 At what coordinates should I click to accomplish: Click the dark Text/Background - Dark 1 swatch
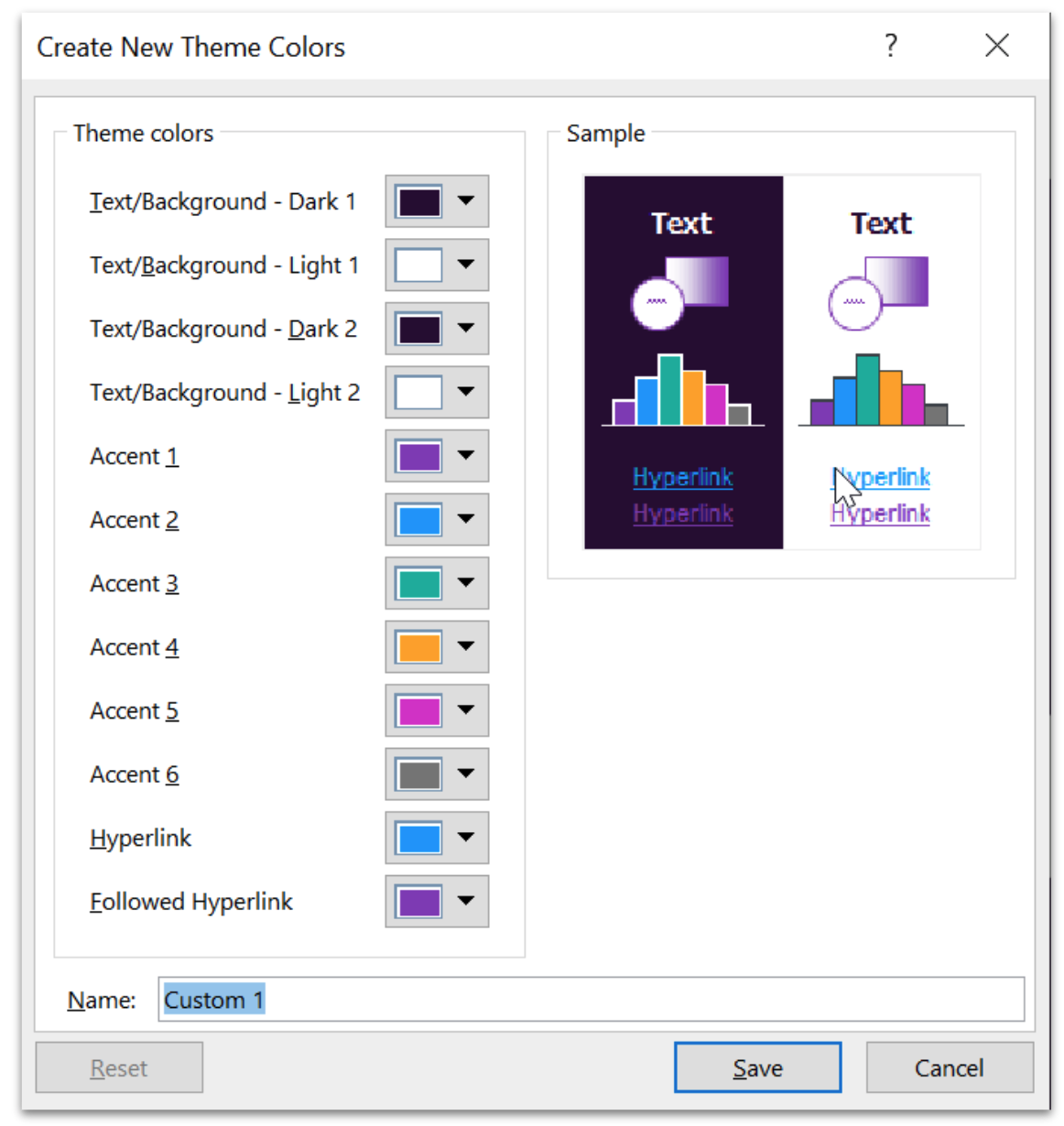(419, 201)
